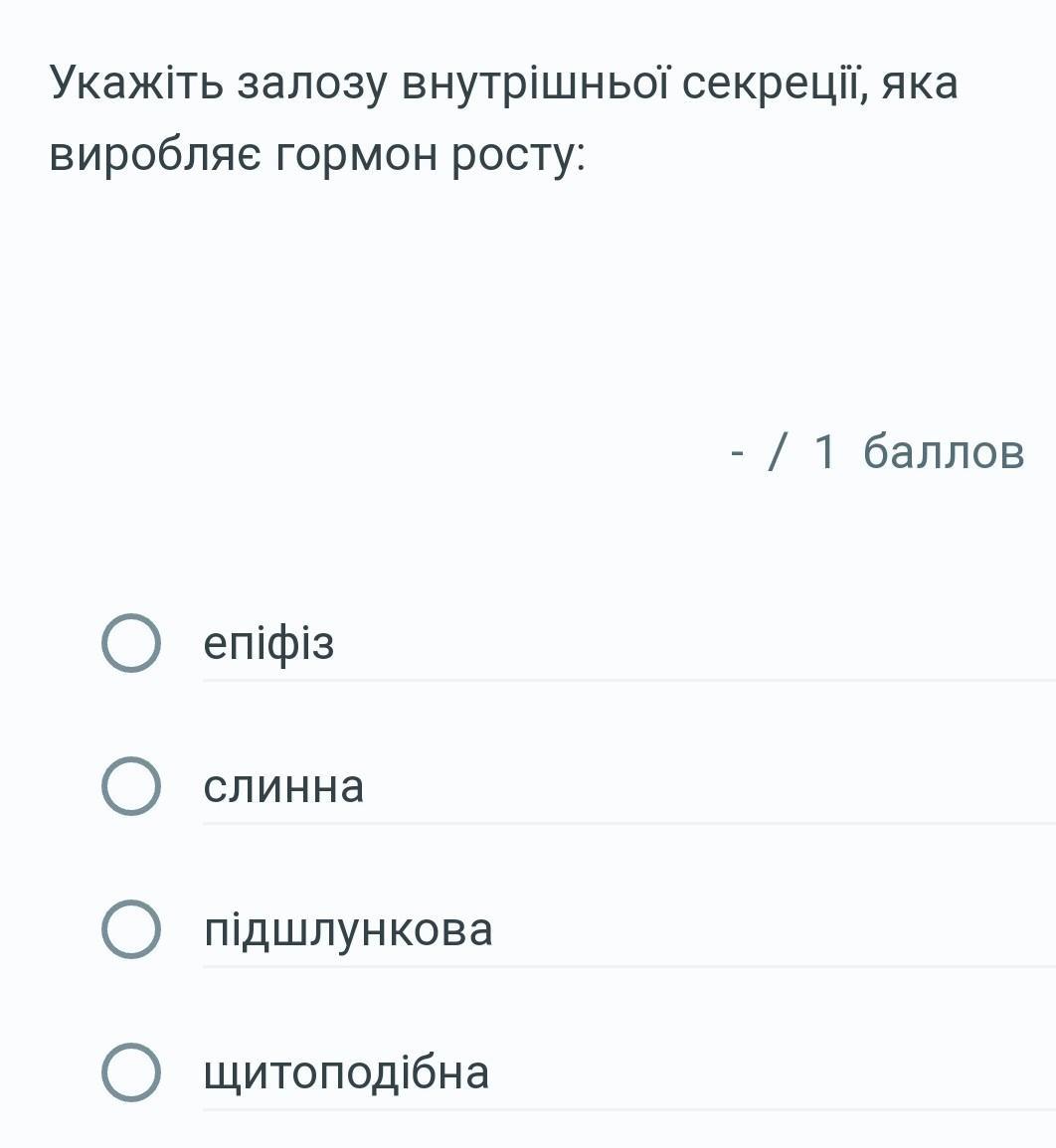Click the text виробляє гормон росту

317,156
